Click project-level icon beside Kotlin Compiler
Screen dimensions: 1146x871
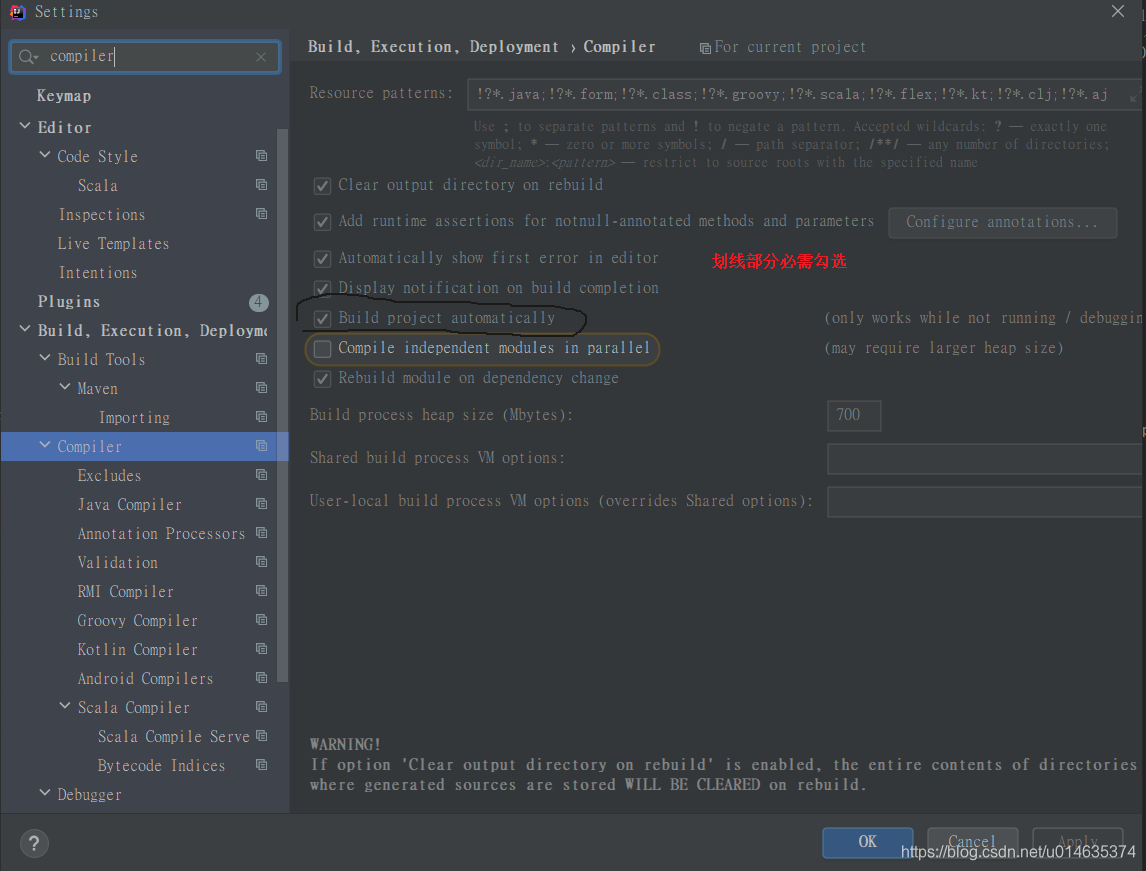261,649
